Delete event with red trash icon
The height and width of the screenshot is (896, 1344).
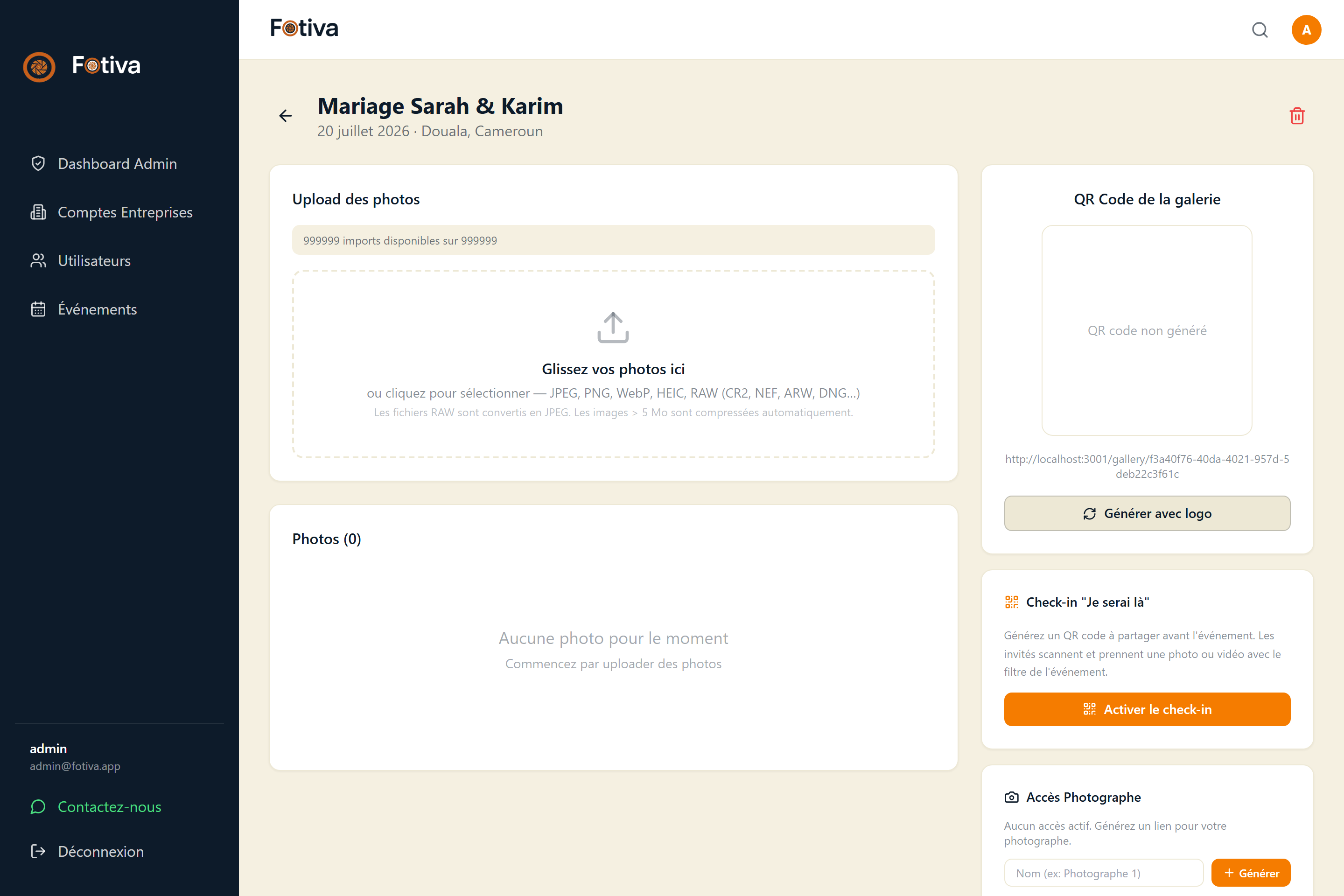pyautogui.click(x=1296, y=116)
